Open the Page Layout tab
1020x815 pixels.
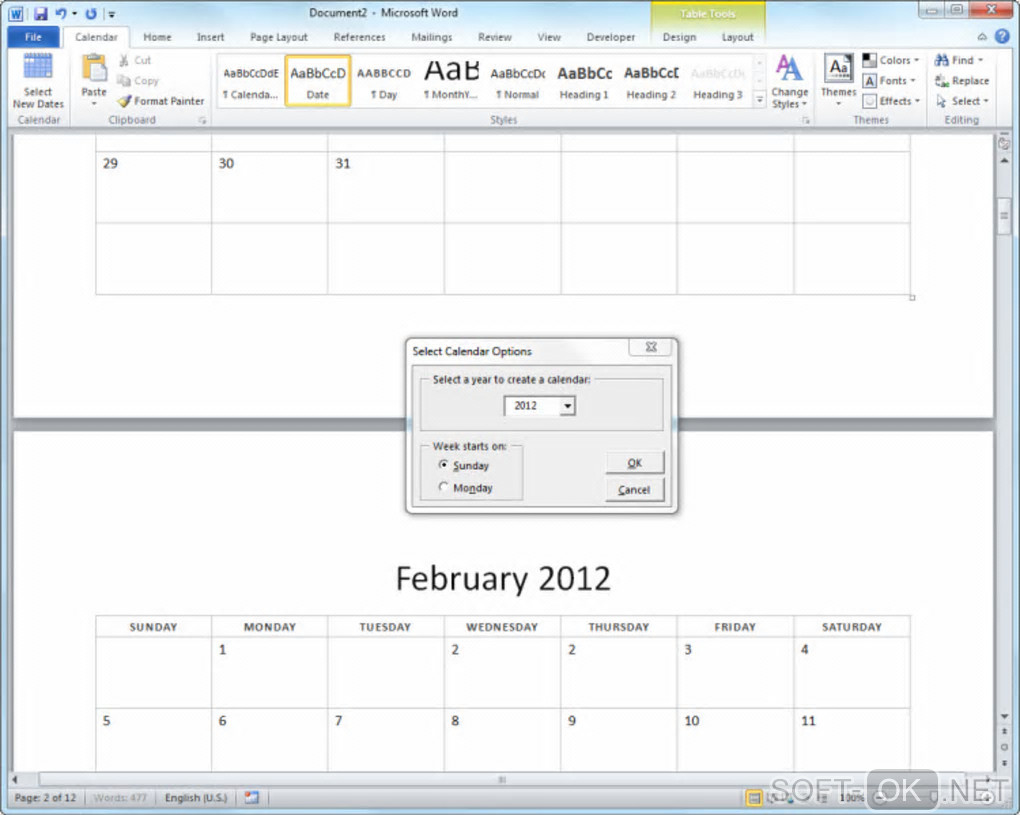point(278,37)
